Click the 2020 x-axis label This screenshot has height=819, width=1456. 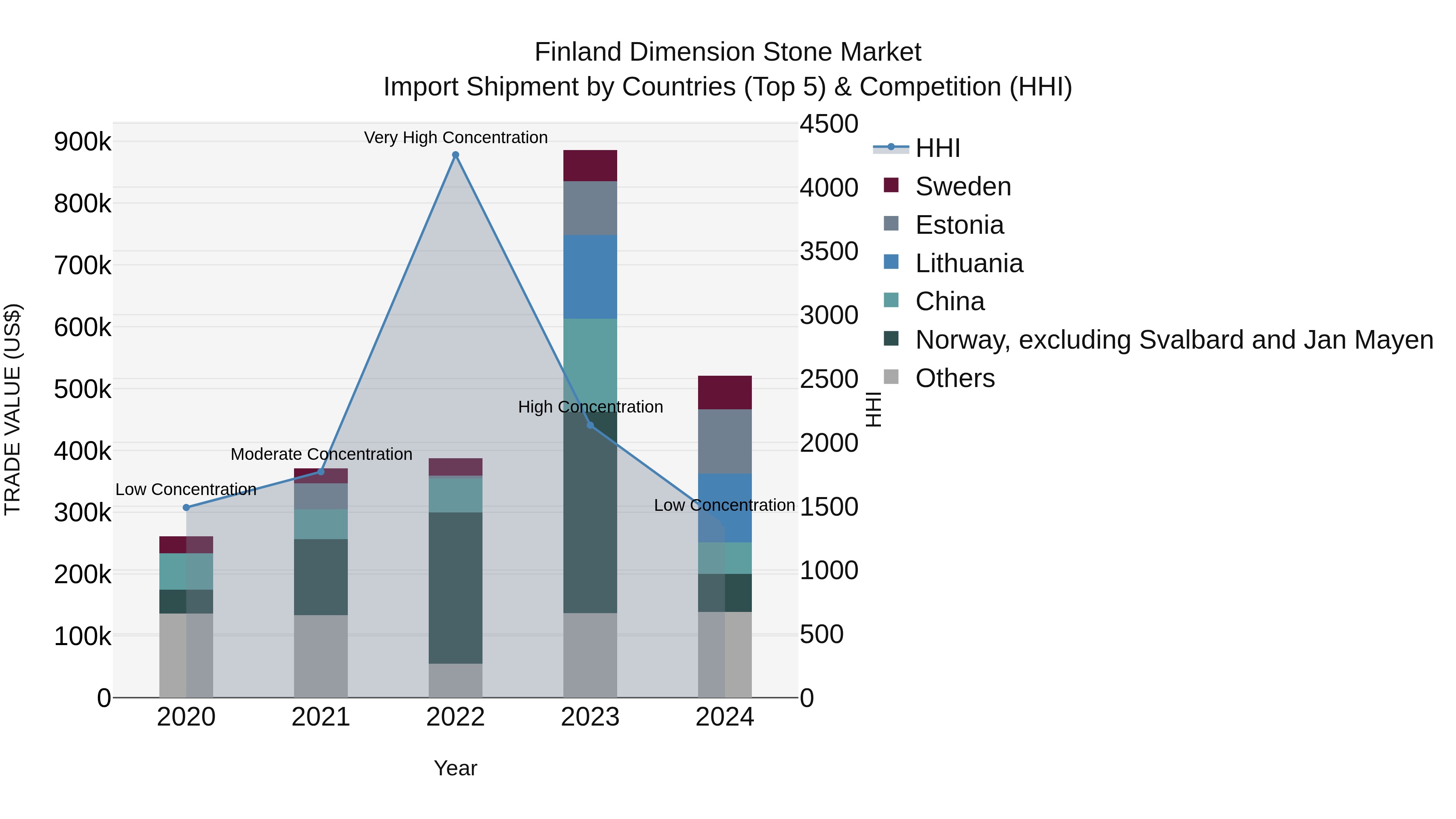click(186, 717)
